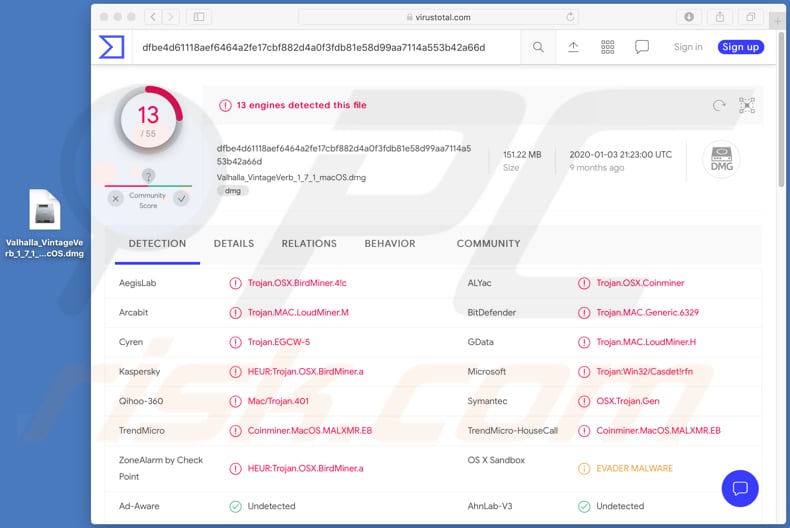
Task: Click the reanalyze refresh icon
Action: 719,105
